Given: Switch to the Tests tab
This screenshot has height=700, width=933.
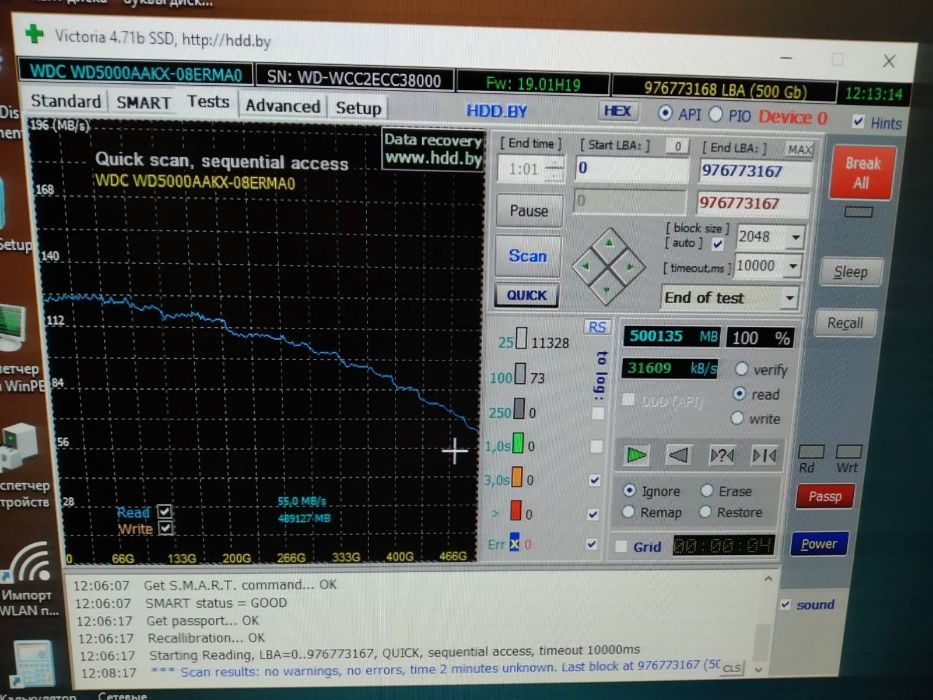Looking at the screenshot, I should pyautogui.click(x=208, y=101).
